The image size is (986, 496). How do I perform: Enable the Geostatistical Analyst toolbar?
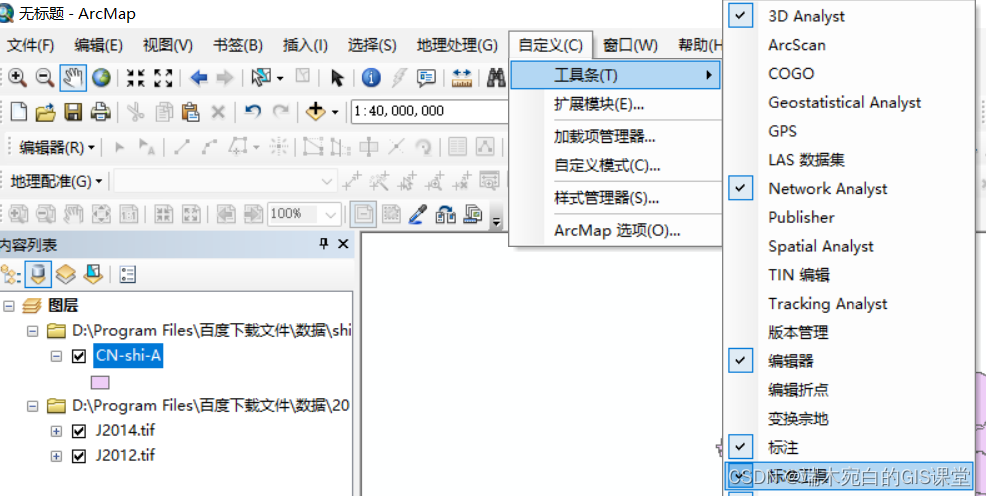tap(845, 102)
